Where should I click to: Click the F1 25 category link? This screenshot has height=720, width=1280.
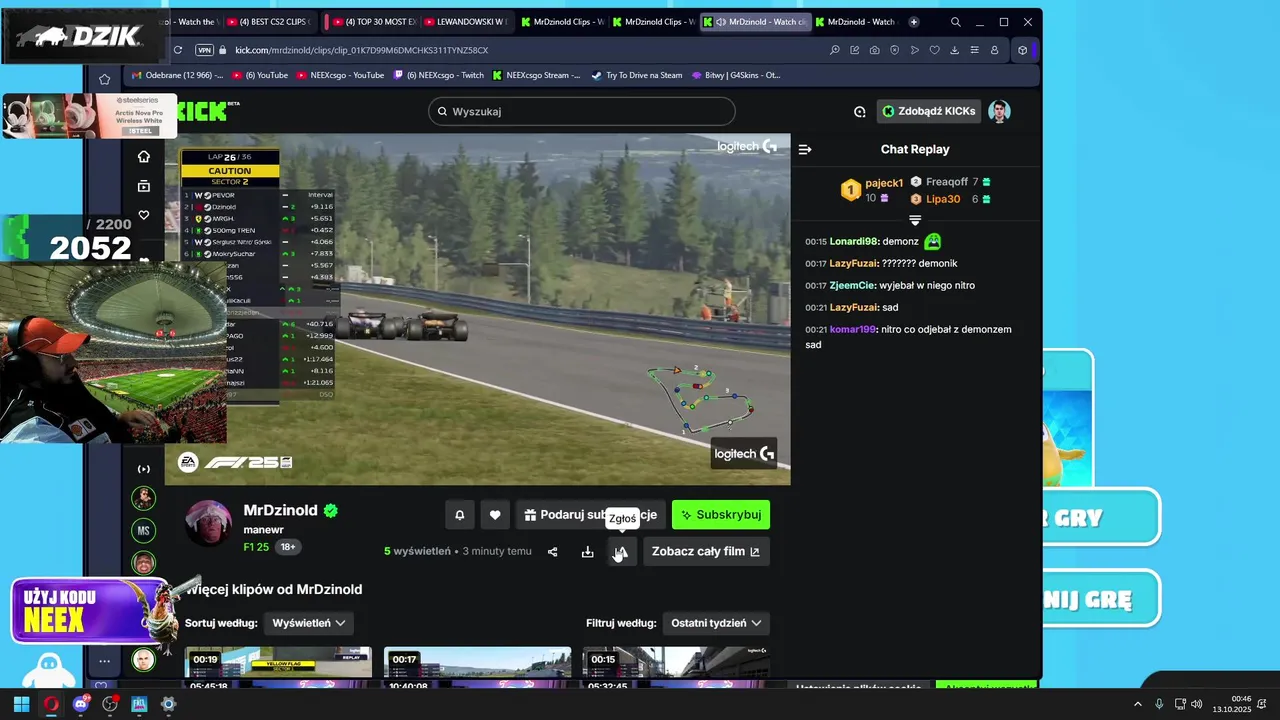tap(256, 547)
